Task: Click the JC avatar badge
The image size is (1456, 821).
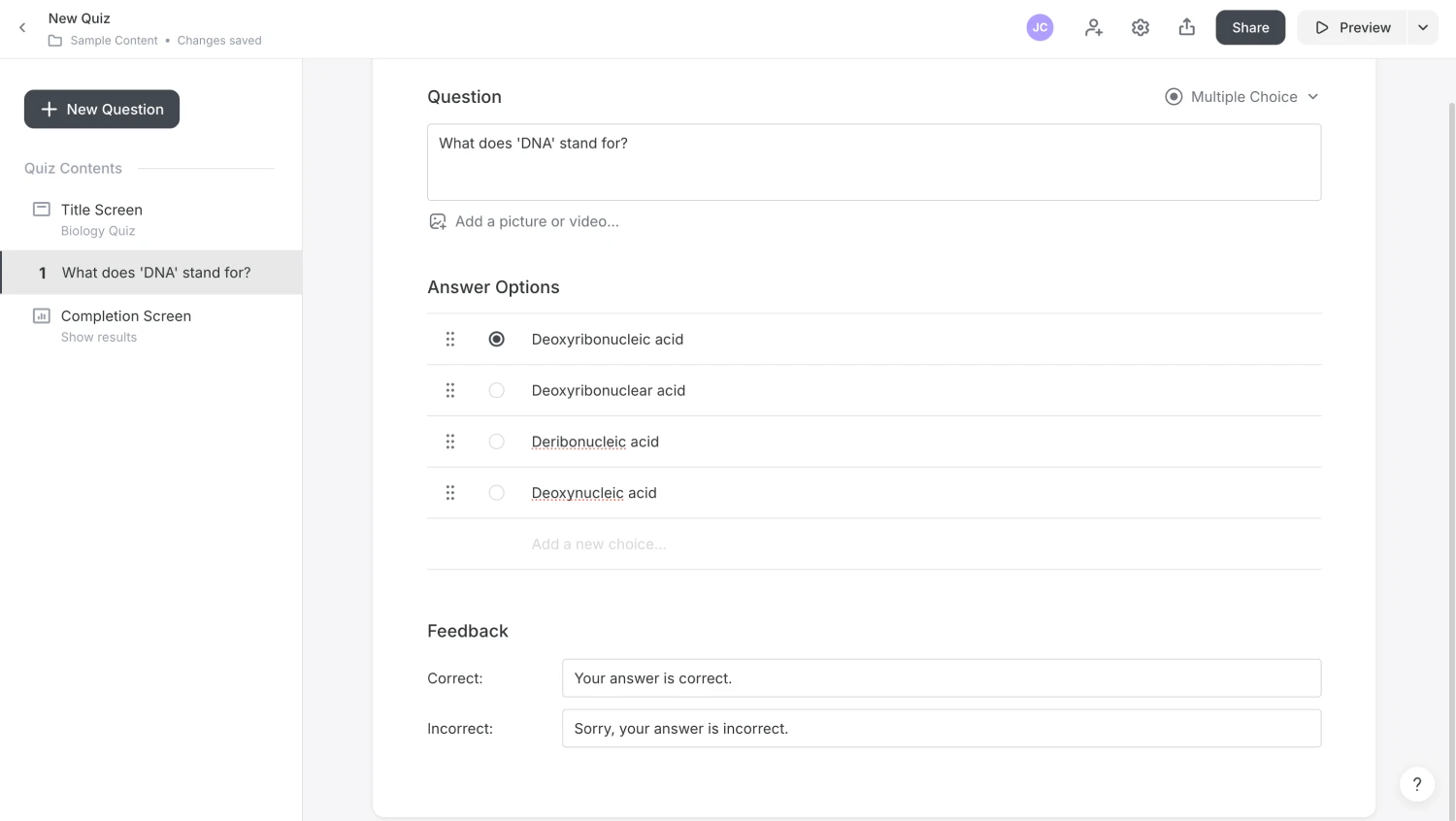Action: point(1040,27)
